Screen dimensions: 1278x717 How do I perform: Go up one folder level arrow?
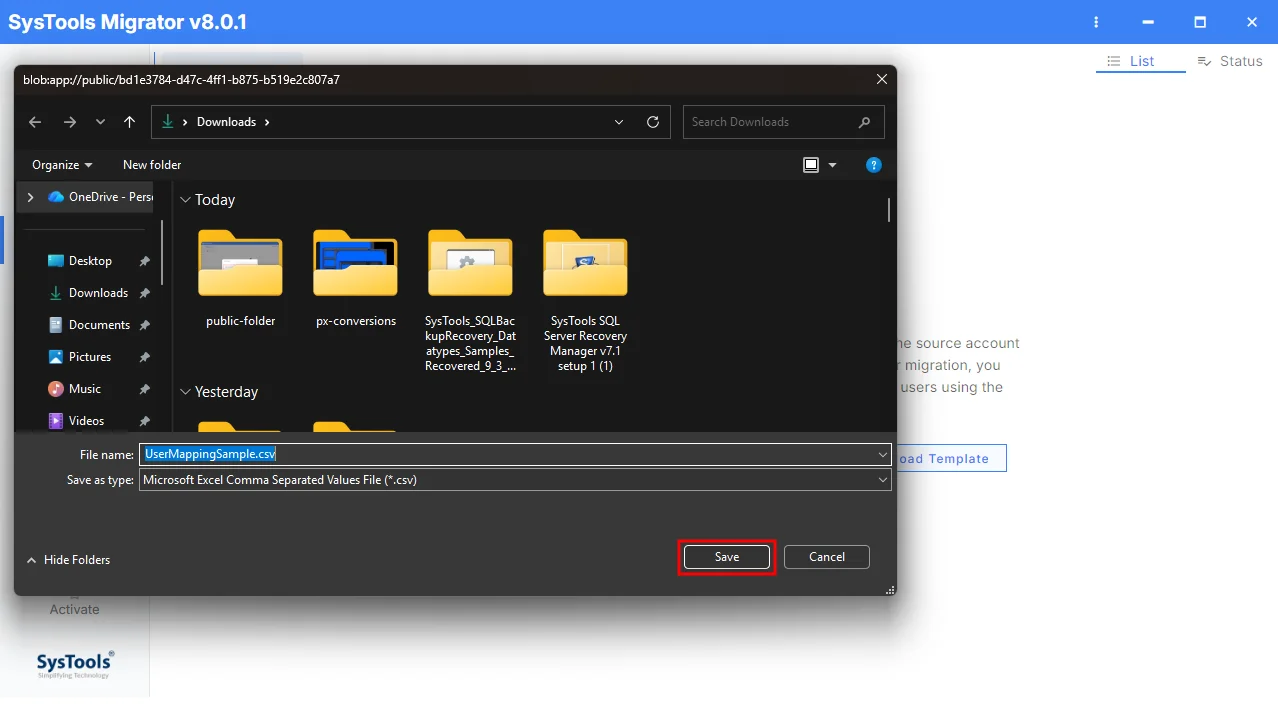(x=129, y=122)
